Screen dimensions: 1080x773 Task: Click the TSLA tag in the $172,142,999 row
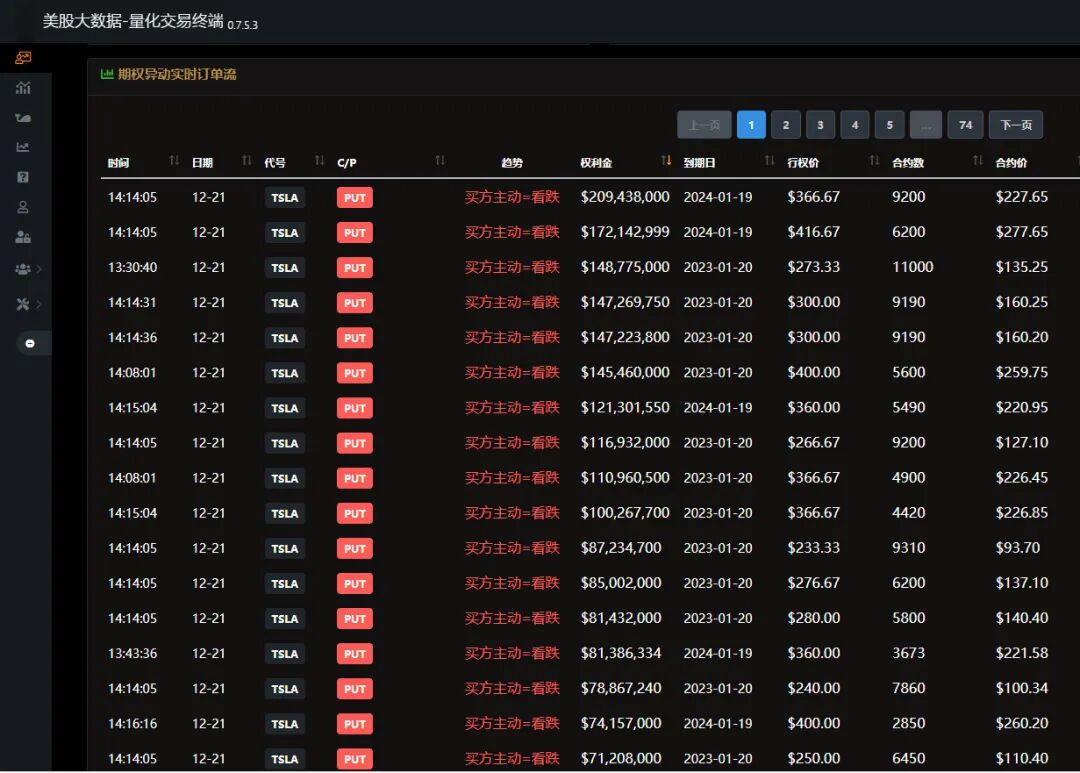284,233
